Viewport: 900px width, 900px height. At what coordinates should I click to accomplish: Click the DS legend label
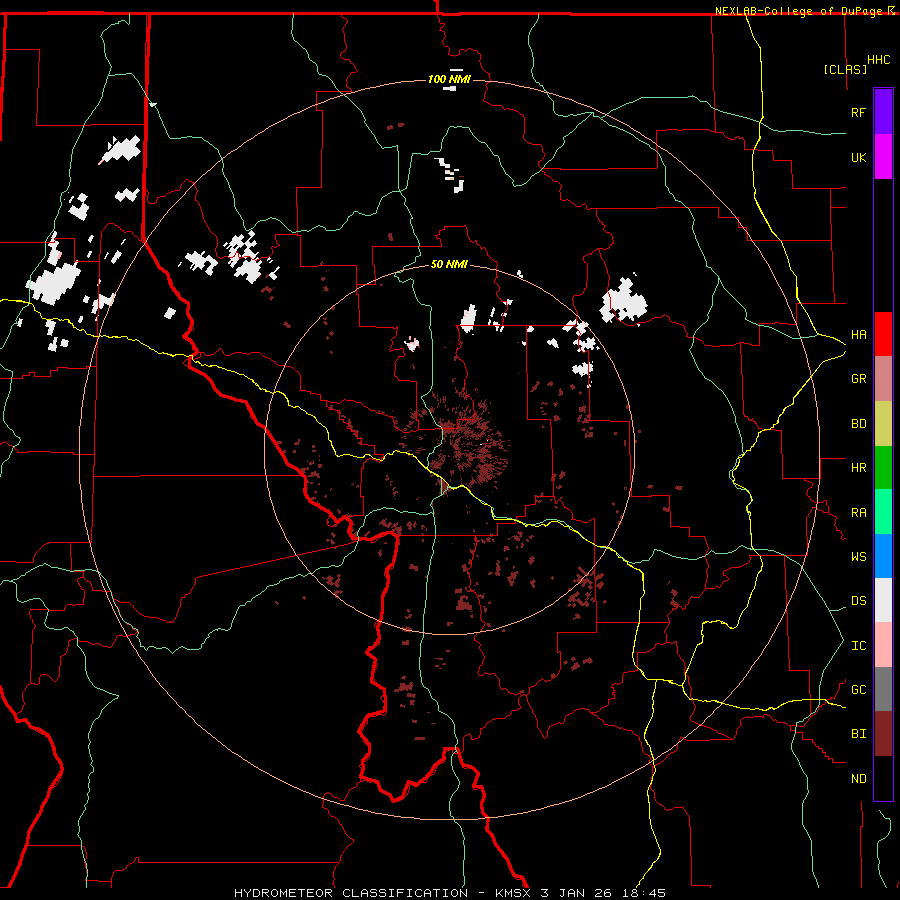pos(859,600)
